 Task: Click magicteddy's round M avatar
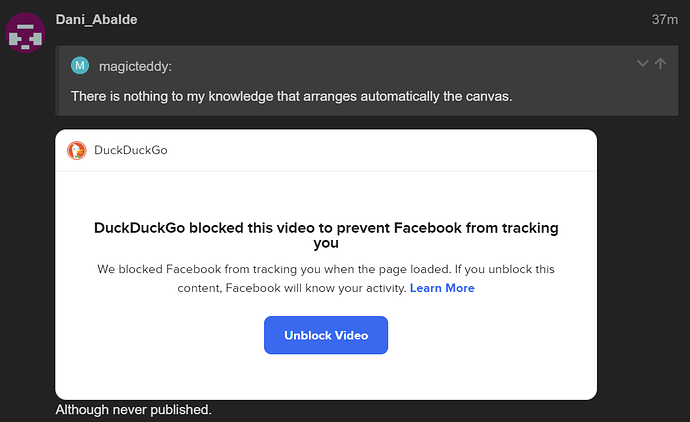tap(80, 66)
